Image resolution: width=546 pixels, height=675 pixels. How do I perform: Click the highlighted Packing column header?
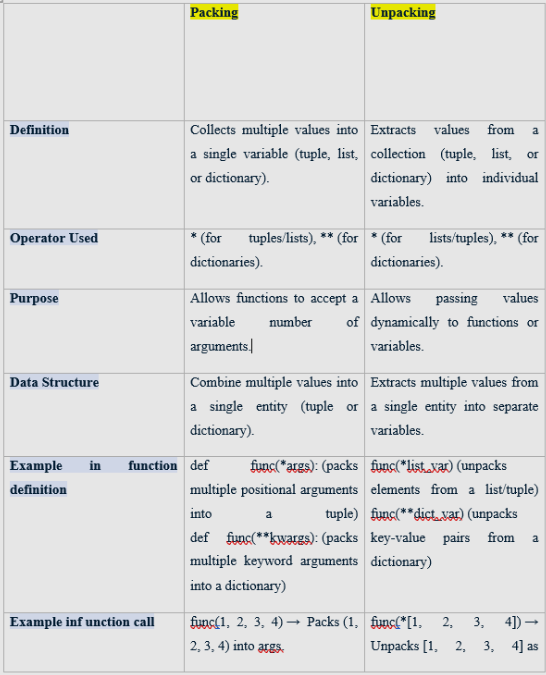click(x=214, y=12)
